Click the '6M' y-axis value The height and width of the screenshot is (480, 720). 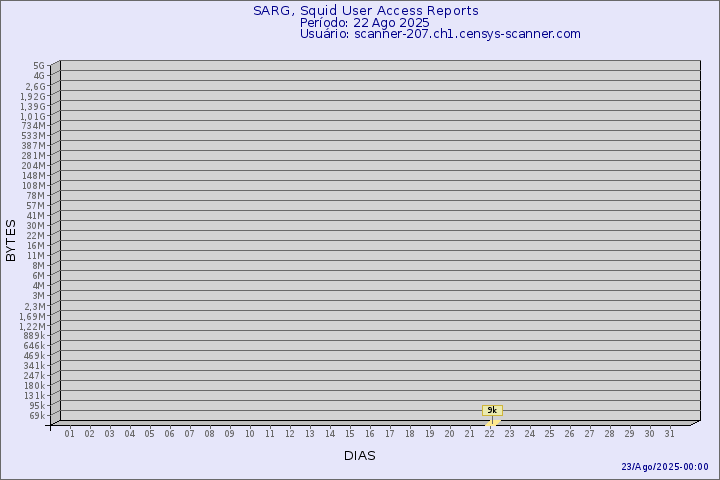[x=39, y=276]
